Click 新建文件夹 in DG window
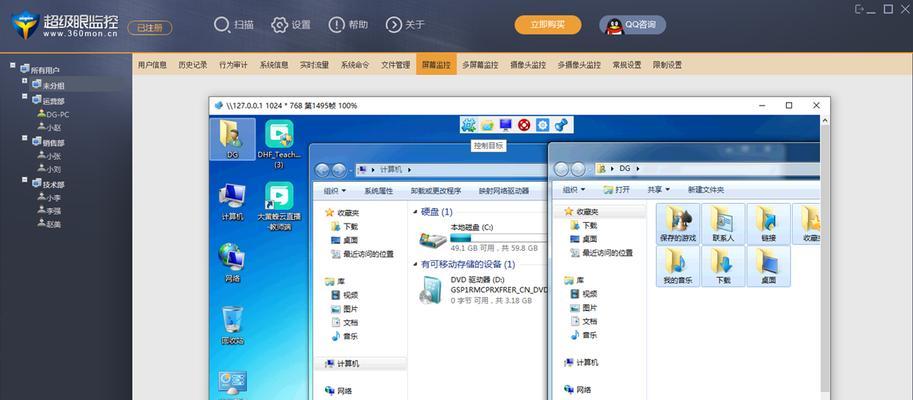This screenshot has width=913, height=400. (706, 190)
